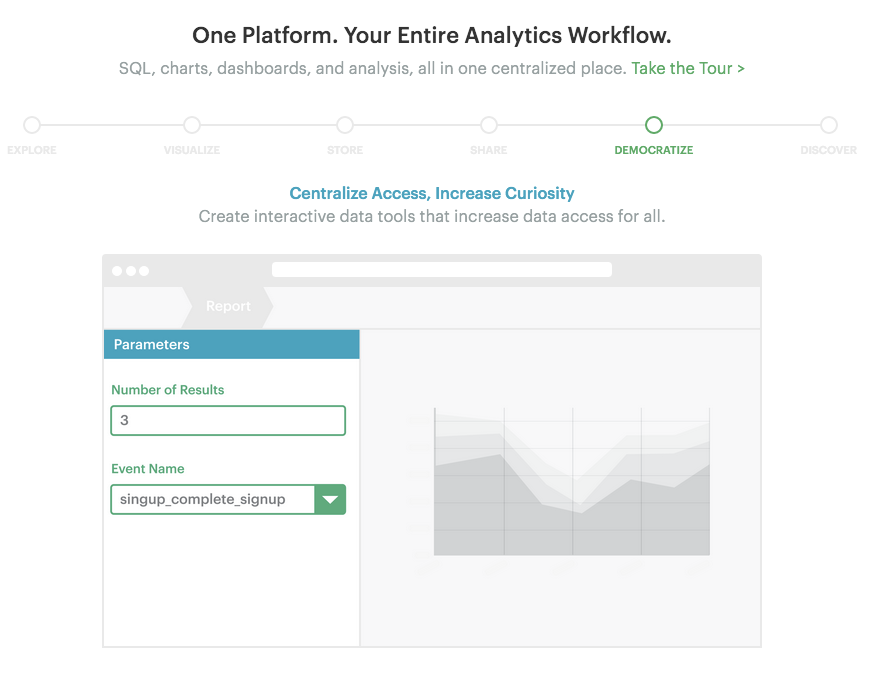
Task: Select the singup_complete_signup combo box
Action: pyautogui.click(x=213, y=499)
